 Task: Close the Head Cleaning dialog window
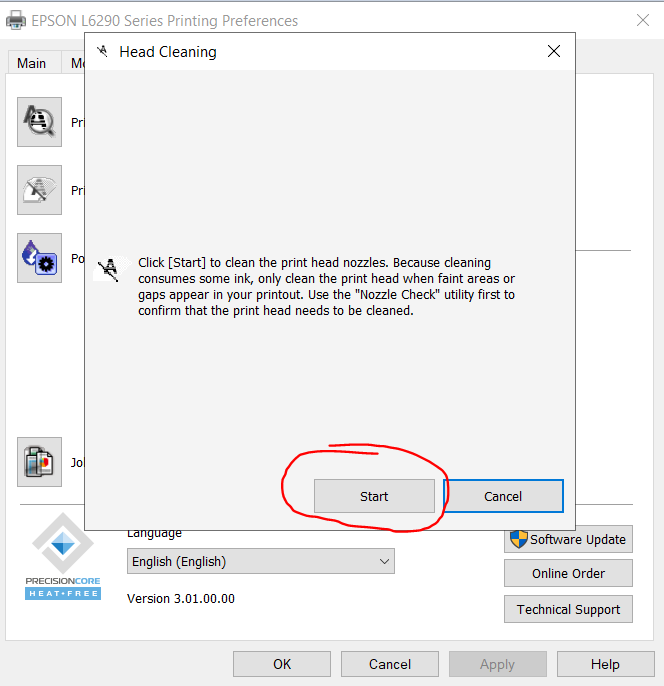[553, 51]
